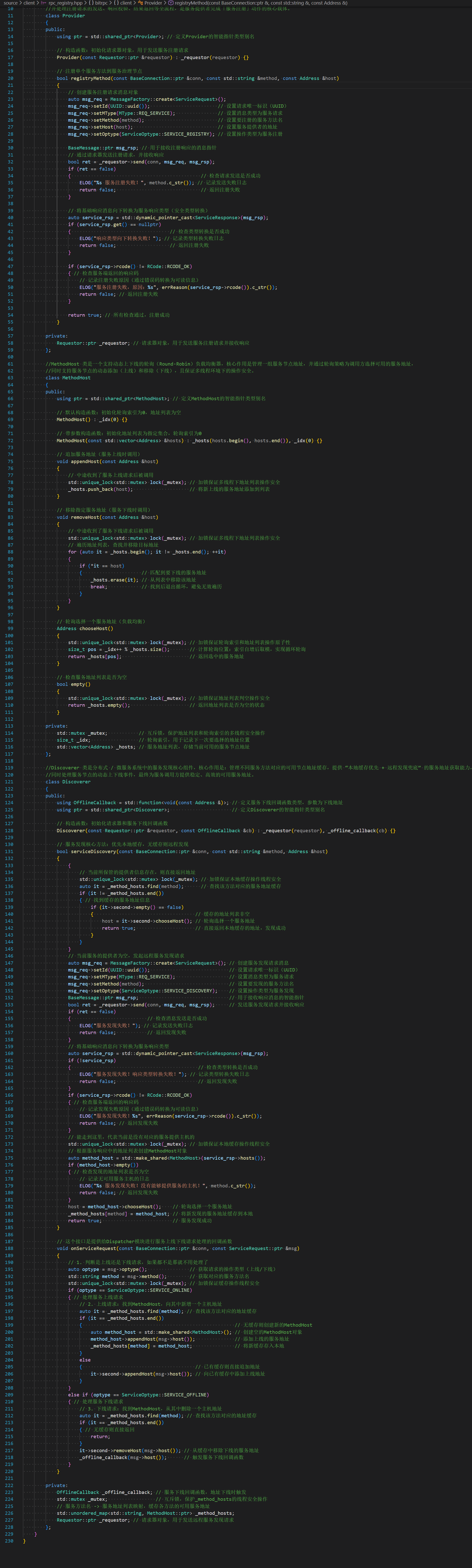Image resolution: width=472 pixels, height=1568 pixels.
Task: Click "void appendHost(const Address &host)" line
Action: pos(107,461)
